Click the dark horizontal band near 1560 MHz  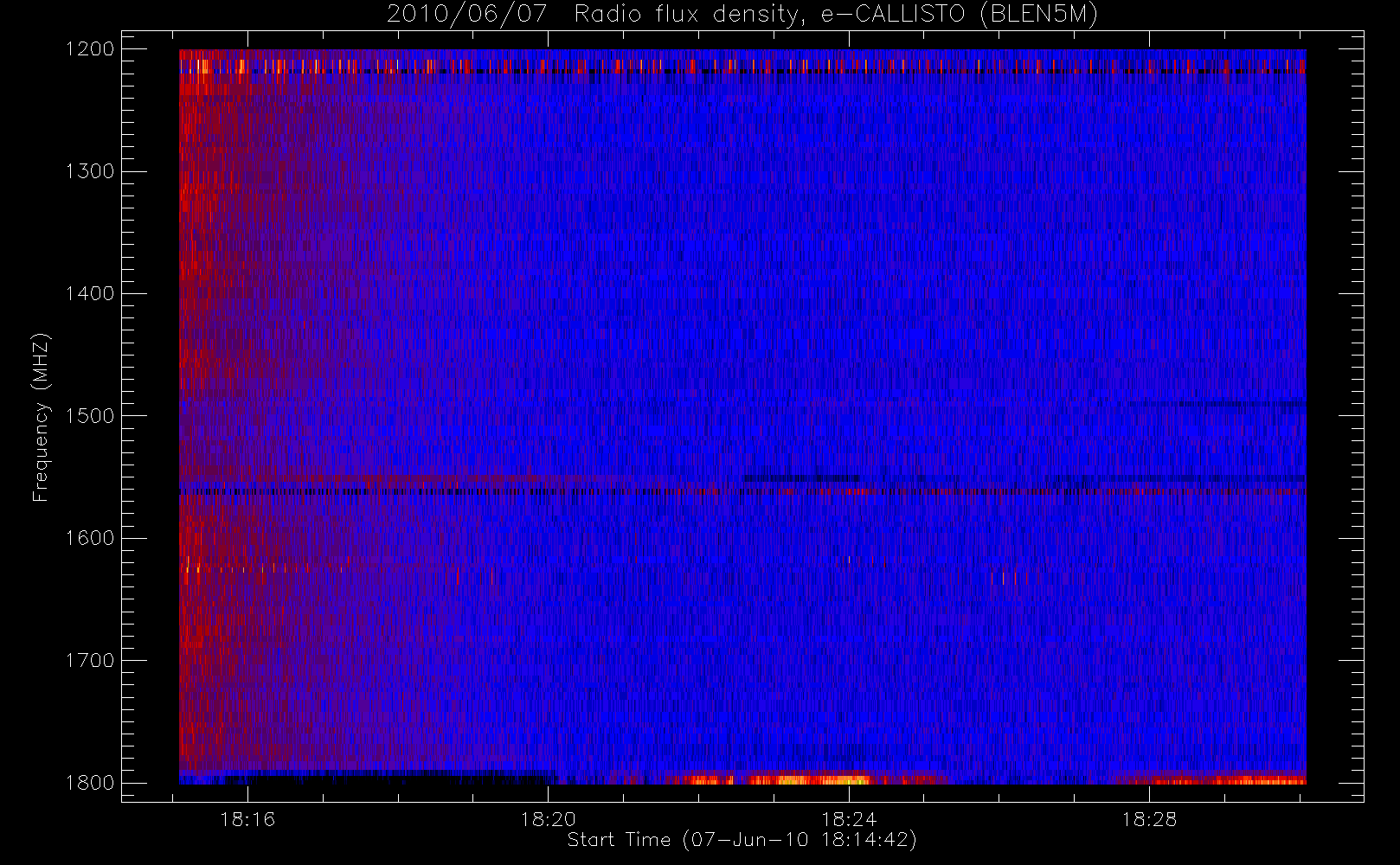click(x=742, y=491)
